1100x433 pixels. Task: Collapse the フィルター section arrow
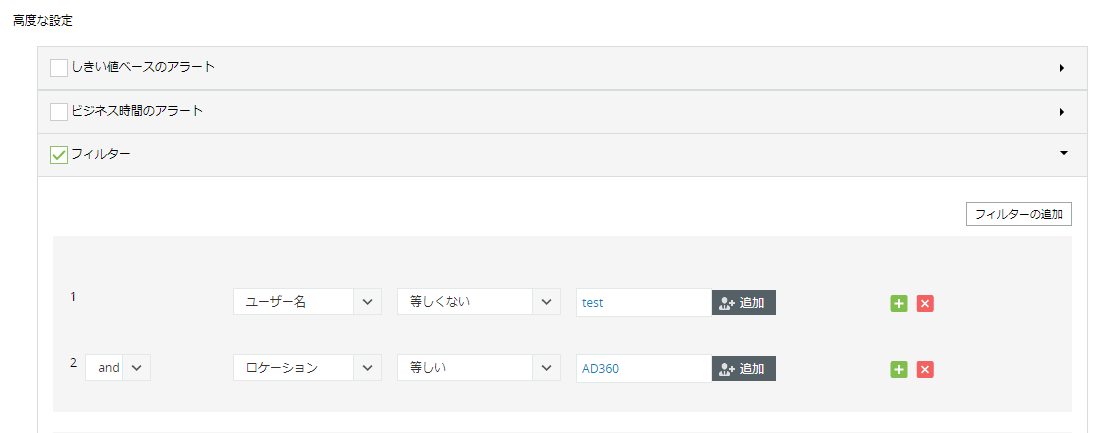coord(1064,154)
